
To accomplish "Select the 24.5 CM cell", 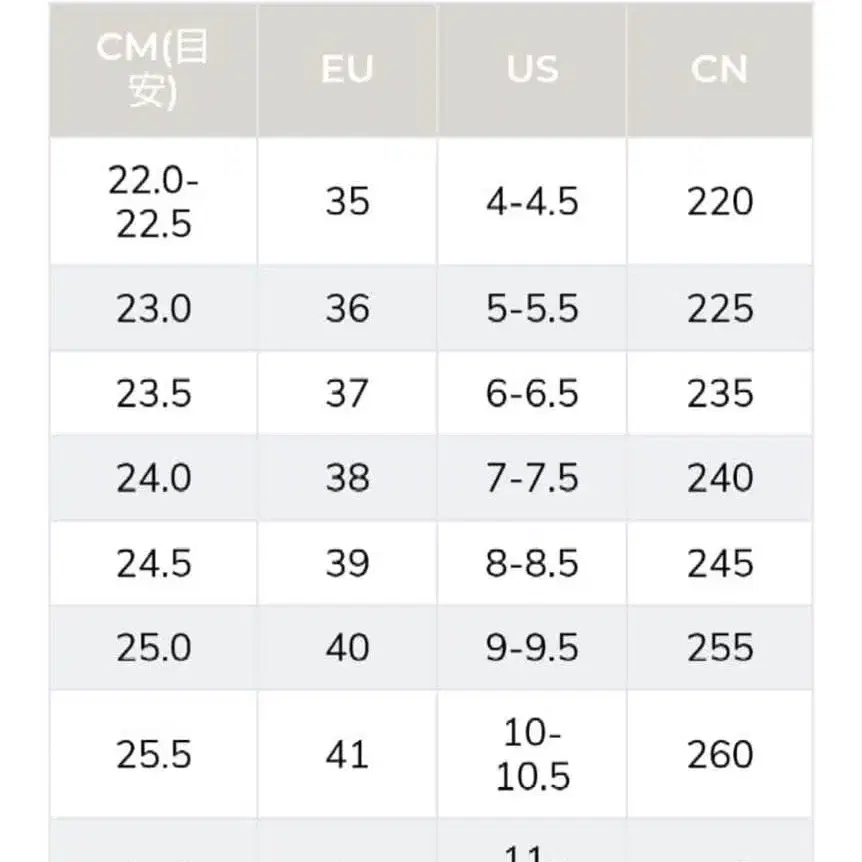I will tap(153, 563).
